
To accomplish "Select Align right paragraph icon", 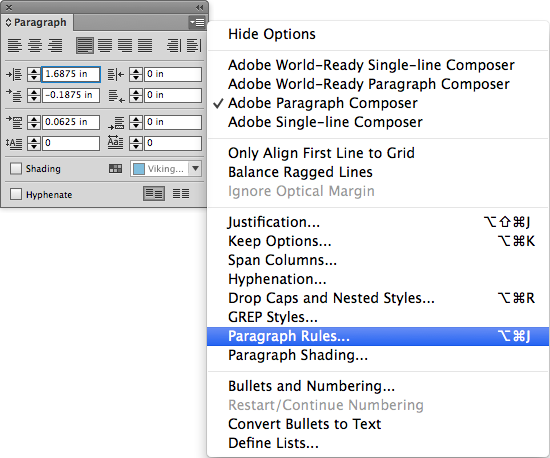I will (55, 46).
